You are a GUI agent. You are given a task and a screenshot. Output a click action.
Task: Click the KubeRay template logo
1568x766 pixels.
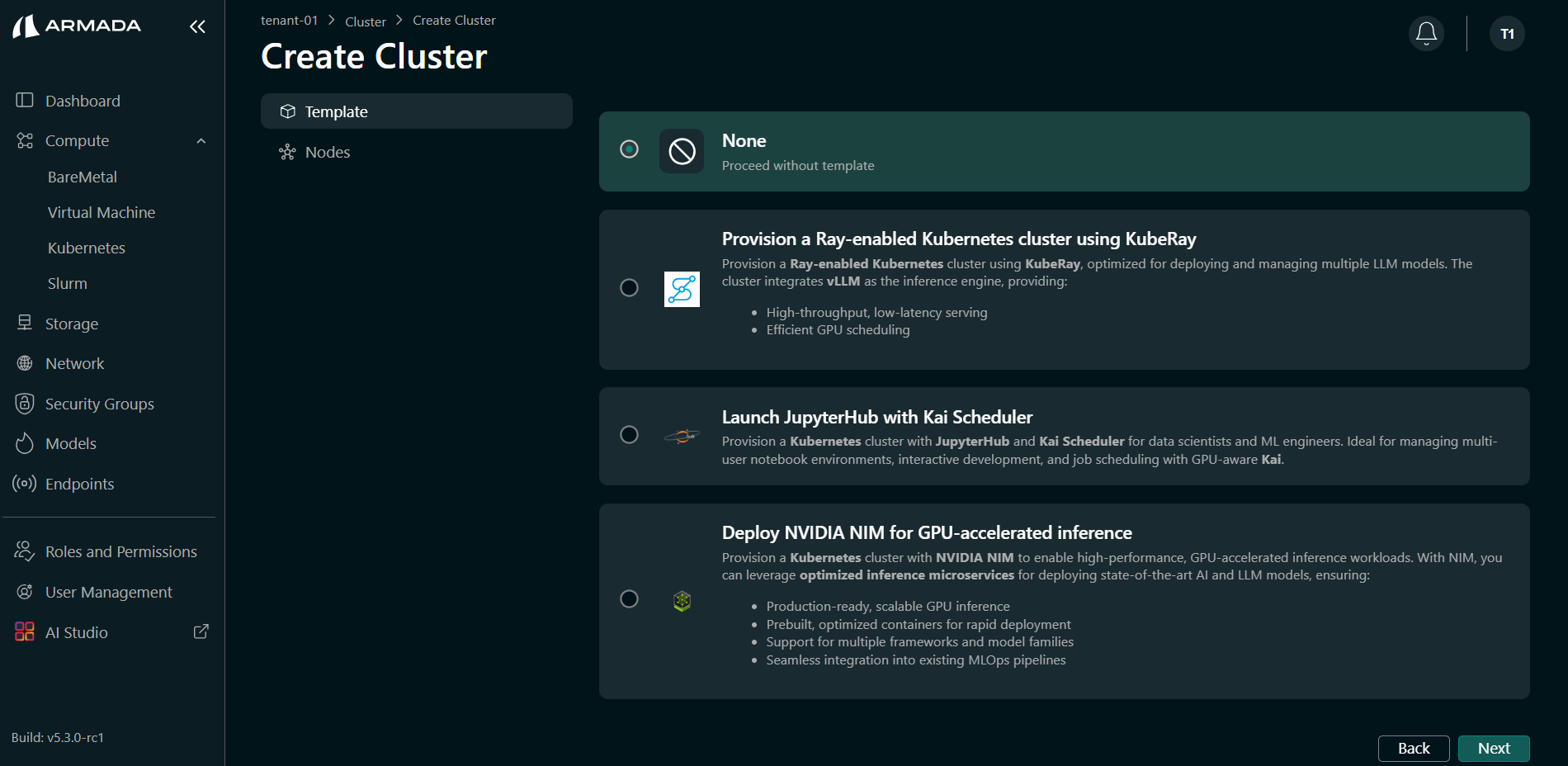(x=682, y=289)
